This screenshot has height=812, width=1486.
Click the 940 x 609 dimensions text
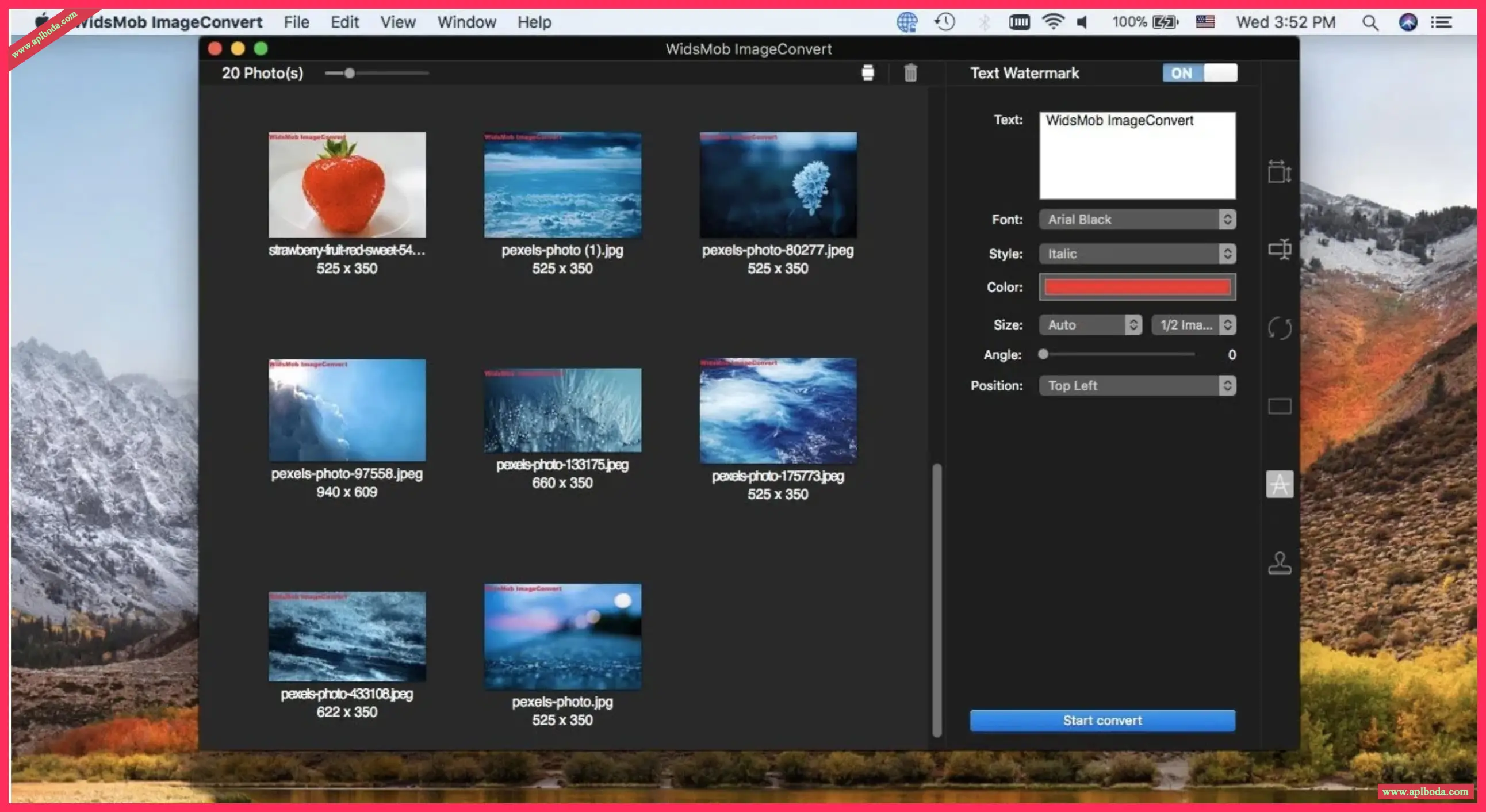[346, 492]
